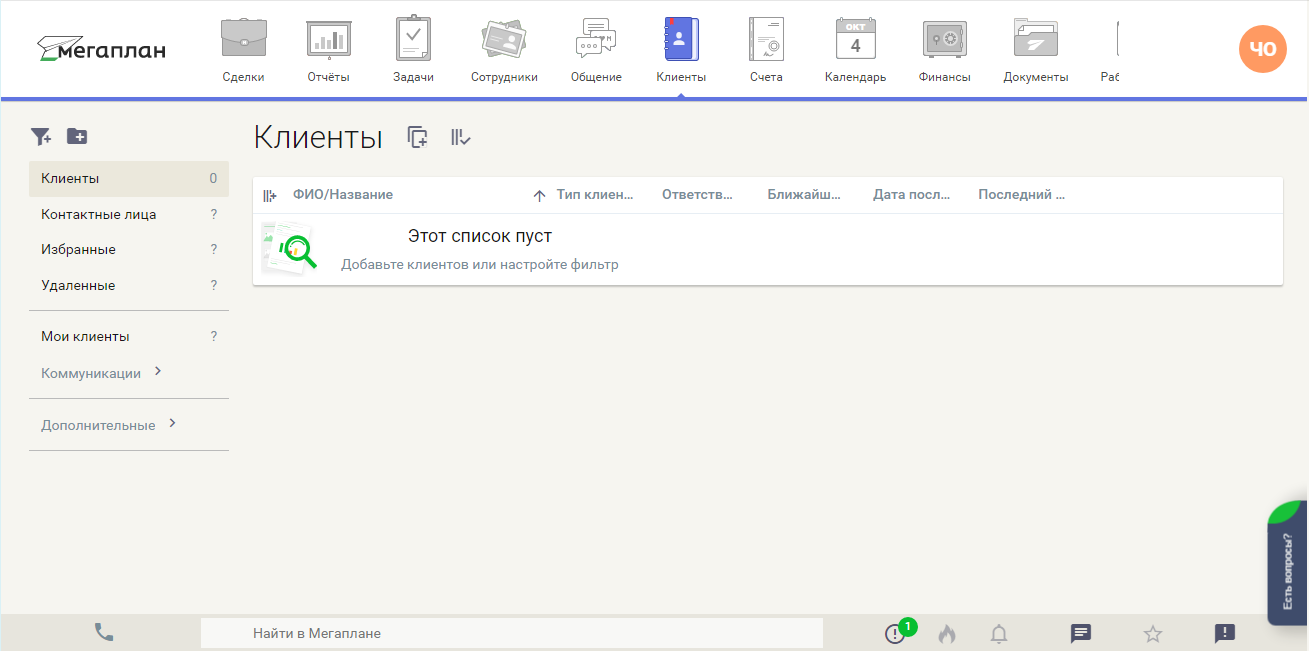Expand the Коммуникации section
This screenshot has height=651, width=1309.
pos(158,372)
